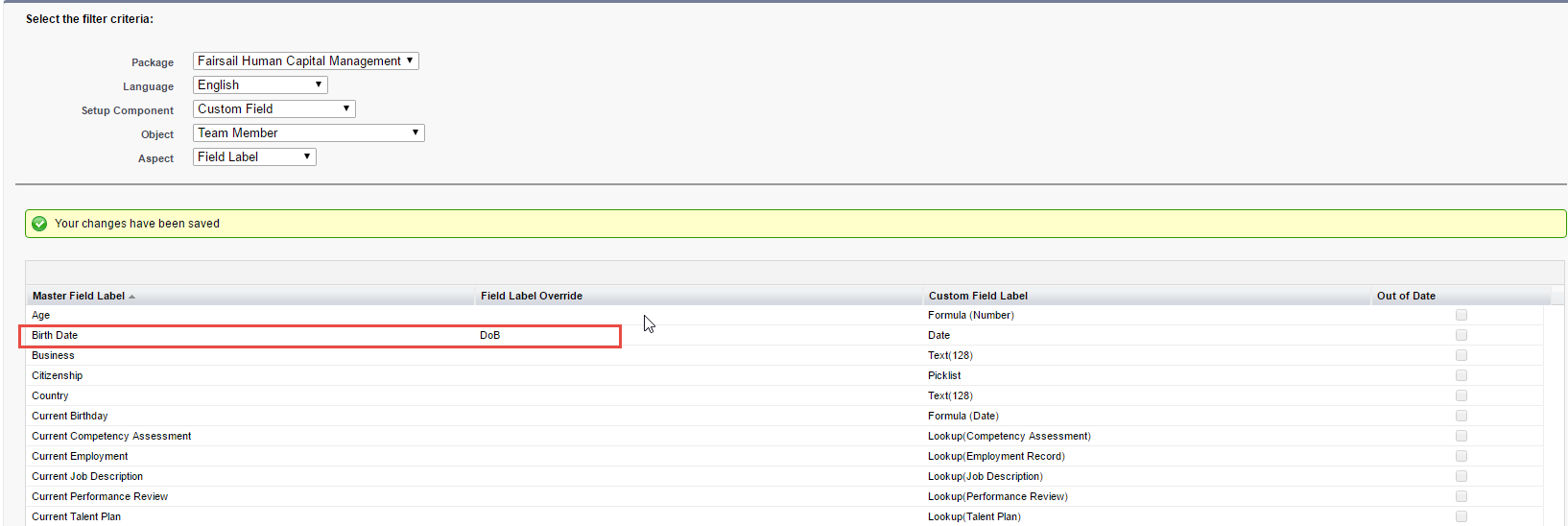Click the Out of Date column header

[x=1406, y=296]
